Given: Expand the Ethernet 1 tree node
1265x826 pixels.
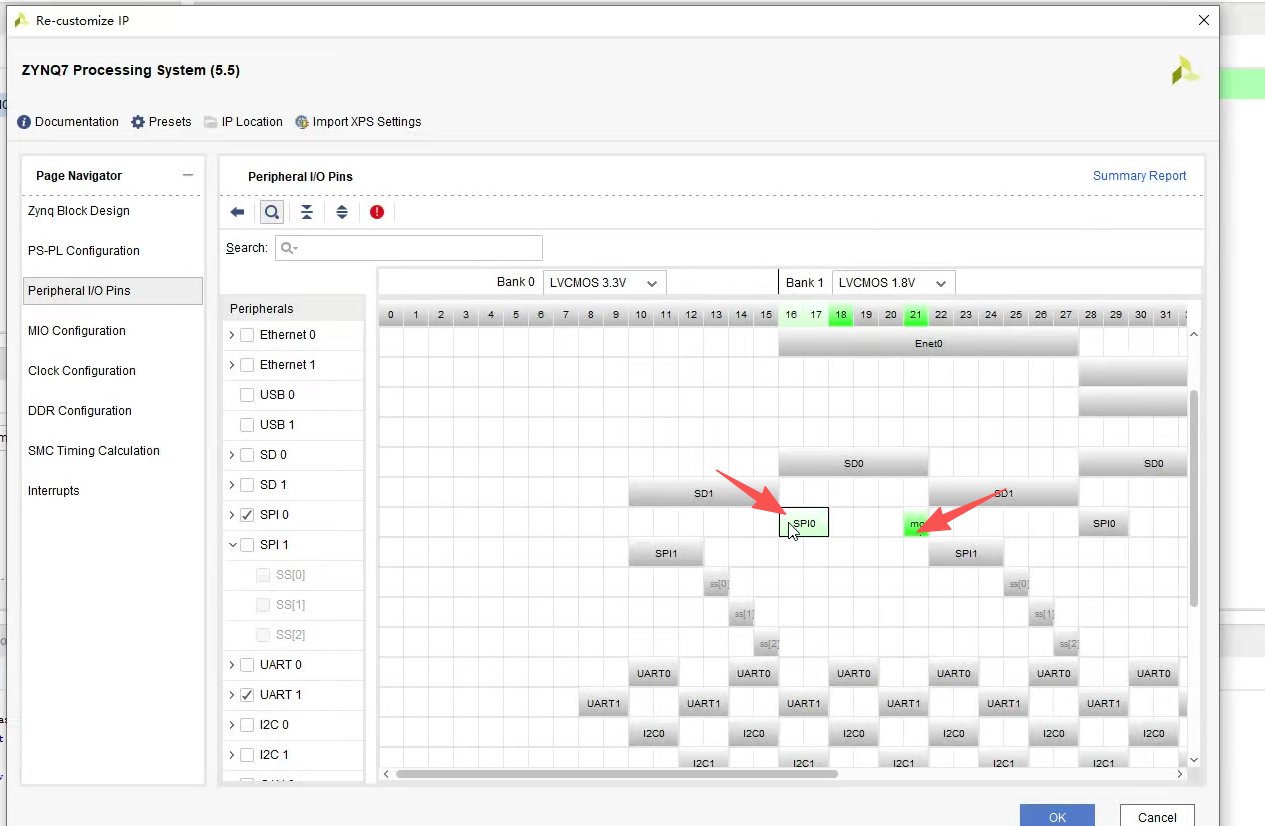Looking at the screenshot, I should coord(232,365).
